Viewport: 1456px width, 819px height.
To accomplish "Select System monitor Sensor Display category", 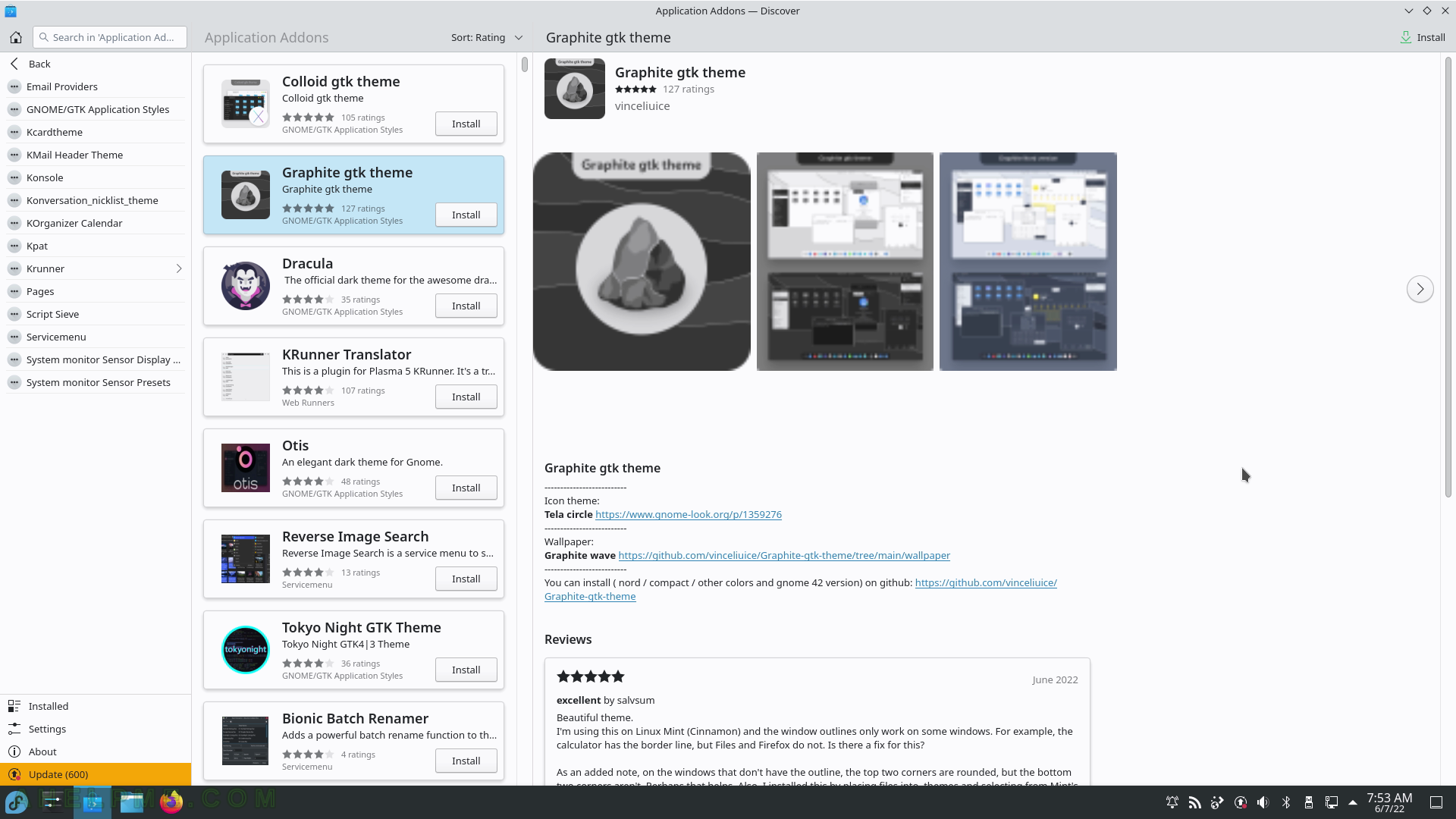I will point(96,359).
